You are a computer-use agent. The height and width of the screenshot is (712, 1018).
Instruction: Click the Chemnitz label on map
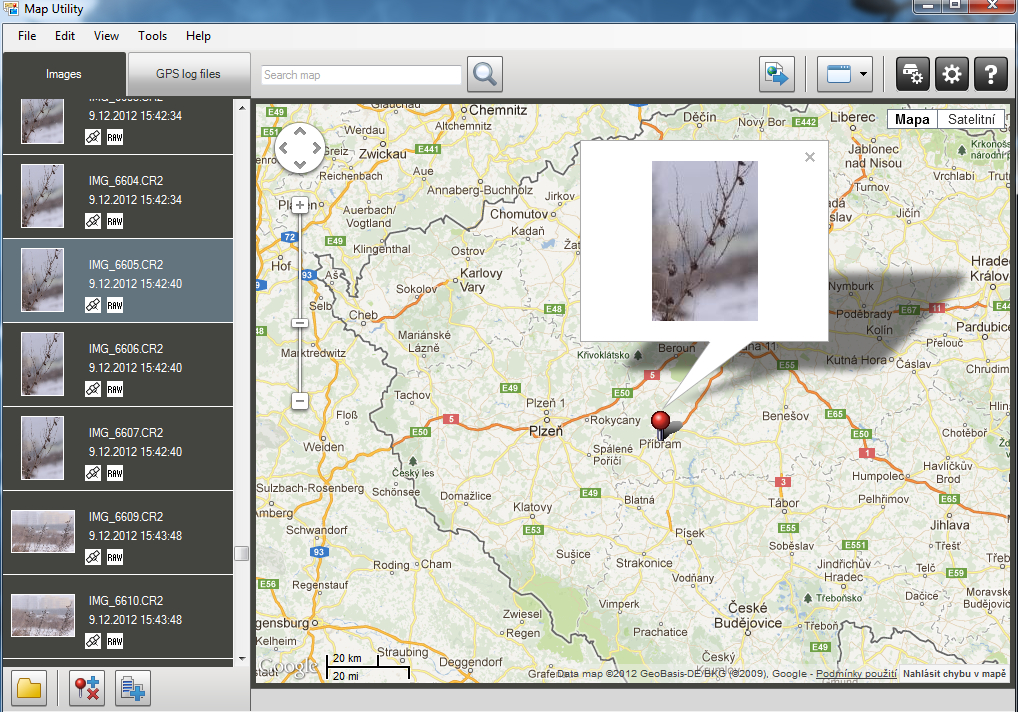pos(498,110)
